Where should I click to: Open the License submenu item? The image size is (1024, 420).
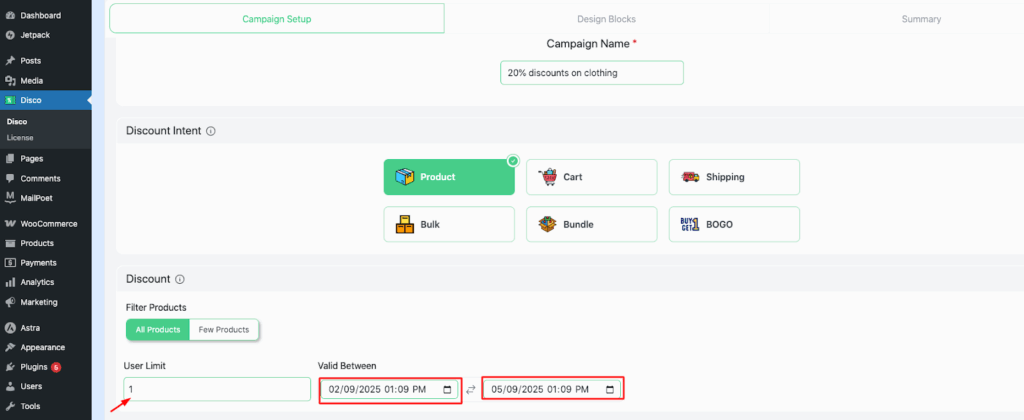(20, 138)
